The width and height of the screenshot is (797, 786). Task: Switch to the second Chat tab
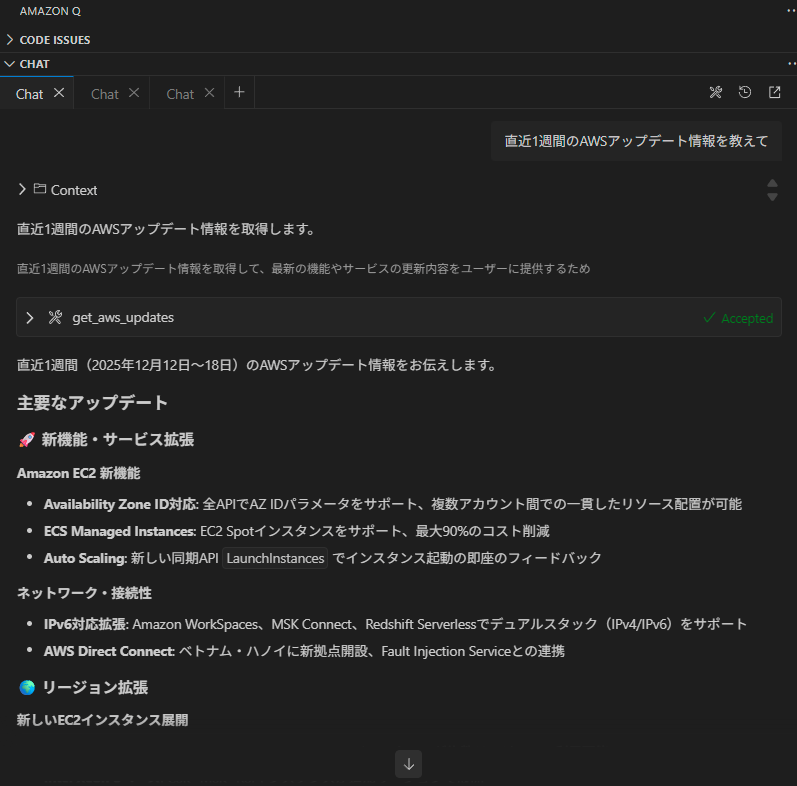(x=104, y=94)
